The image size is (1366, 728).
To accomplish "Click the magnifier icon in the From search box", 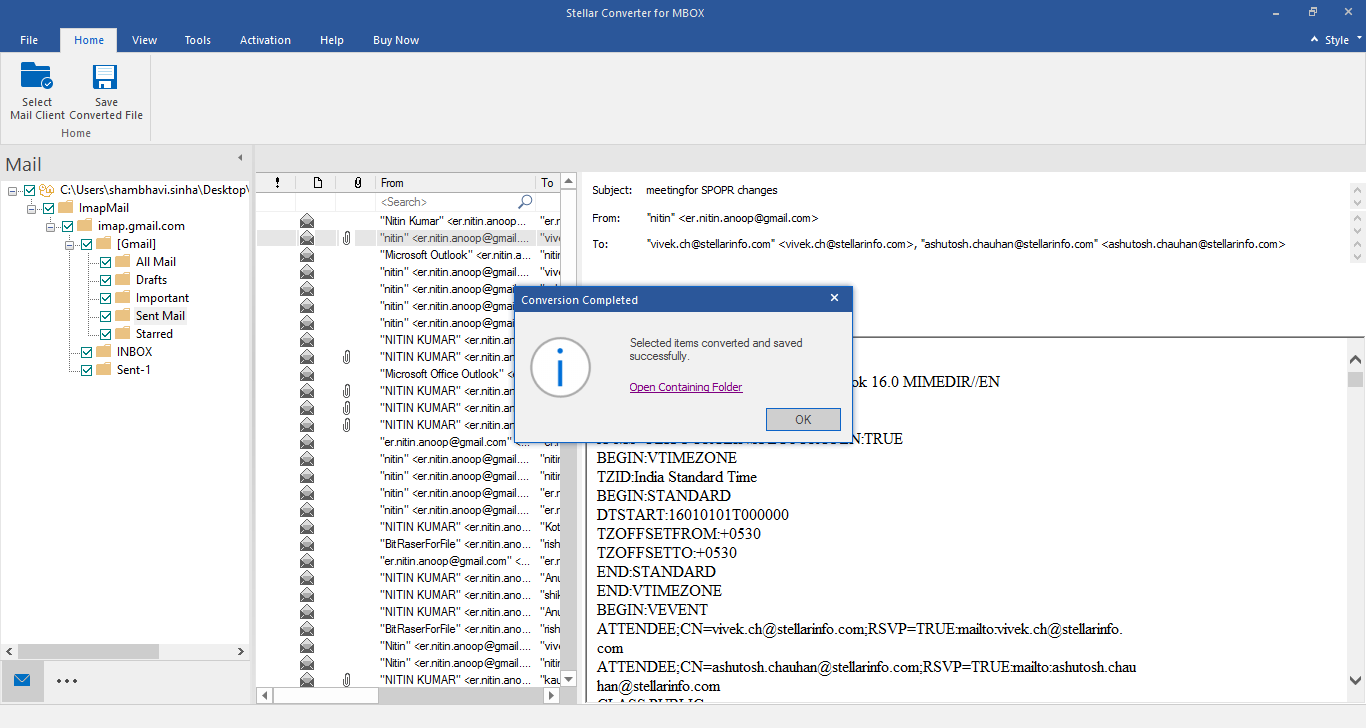I will [x=525, y=202].
